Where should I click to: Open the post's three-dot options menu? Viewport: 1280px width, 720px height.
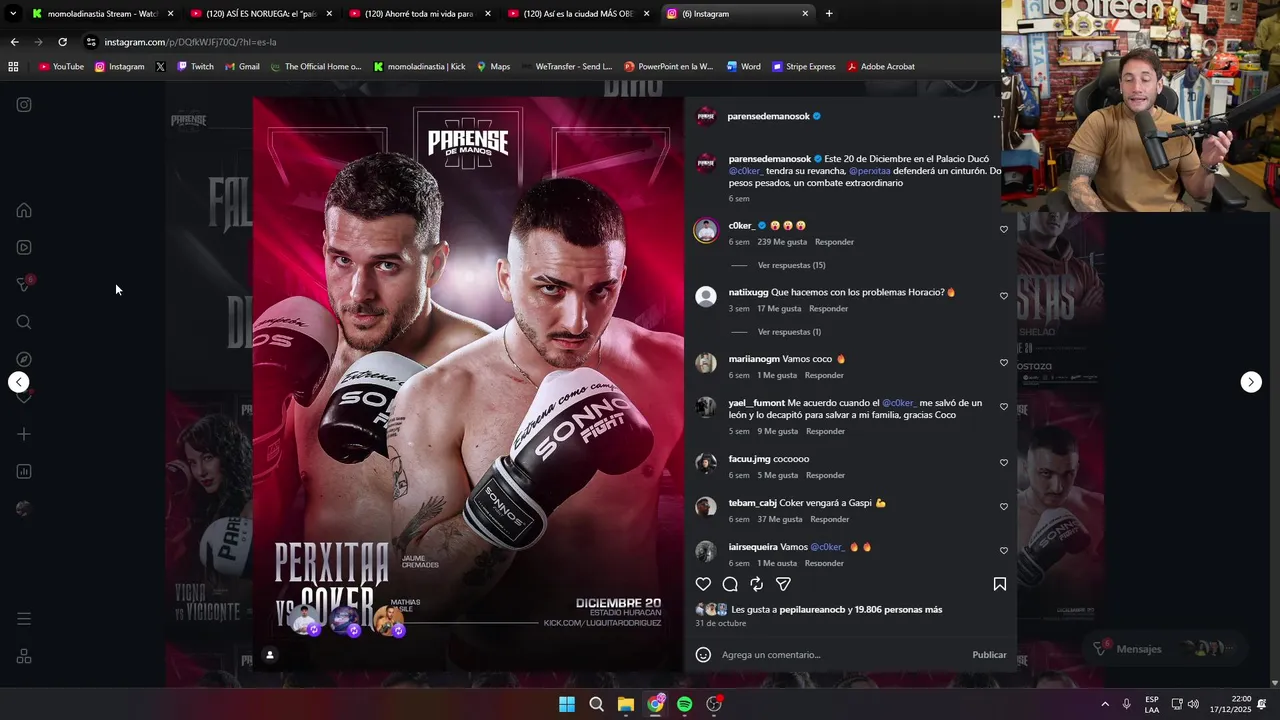(x=996, y=117)
